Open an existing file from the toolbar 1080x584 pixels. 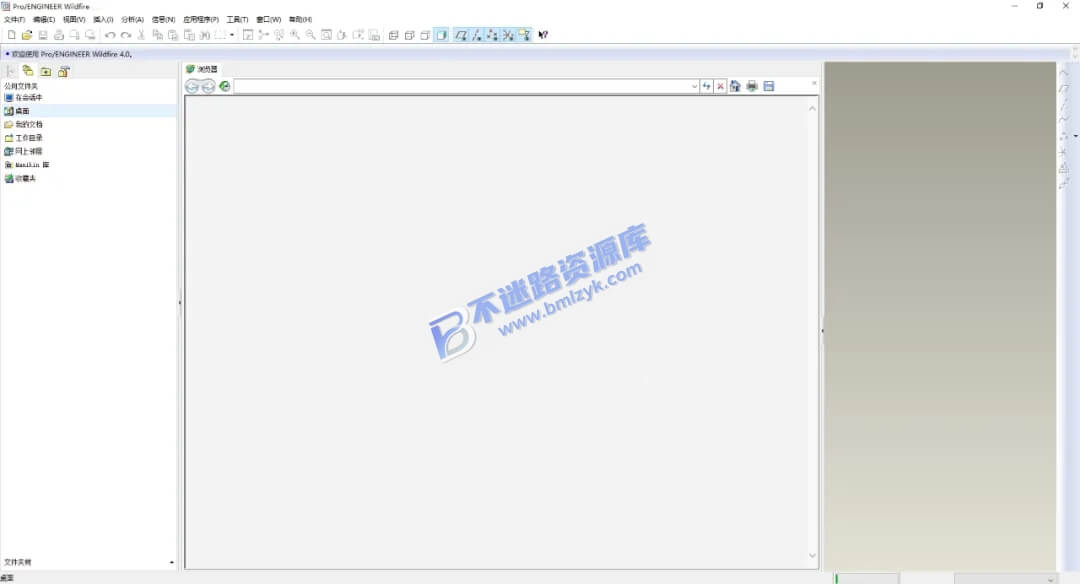tap(27, 34)
